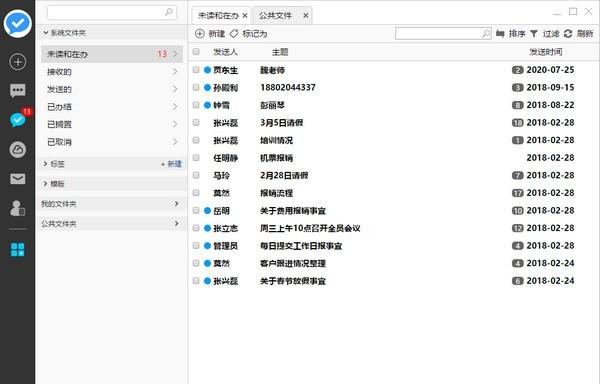Open the apps grid sidebar icon

[18, 250]
